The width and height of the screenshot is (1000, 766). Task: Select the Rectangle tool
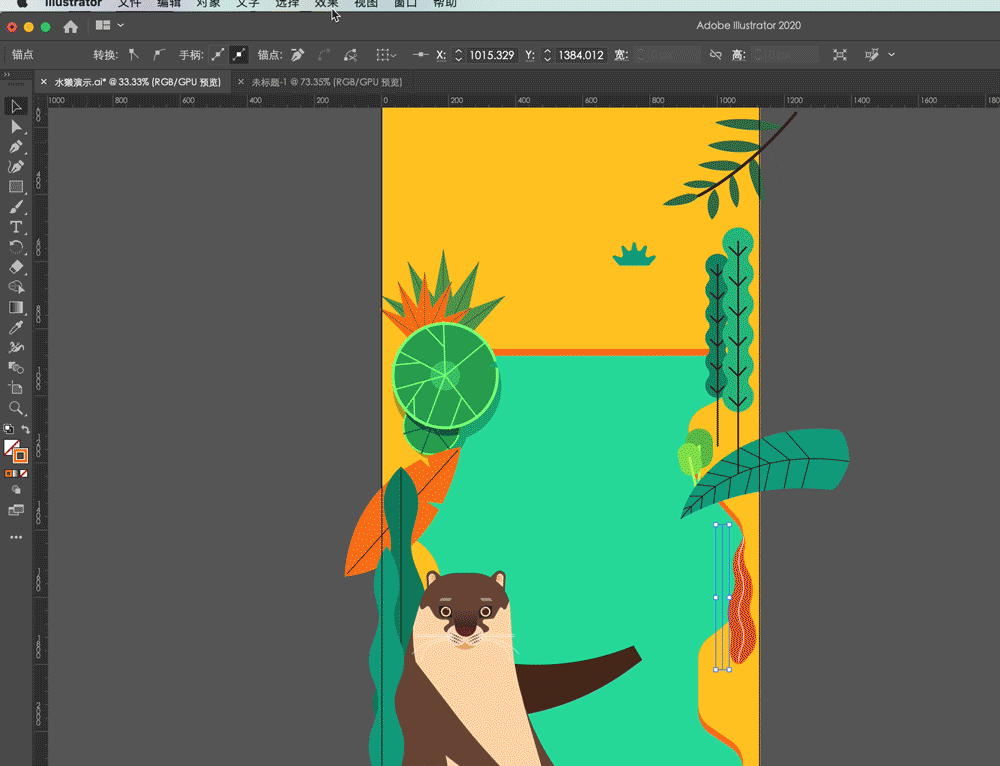point(16,187)
